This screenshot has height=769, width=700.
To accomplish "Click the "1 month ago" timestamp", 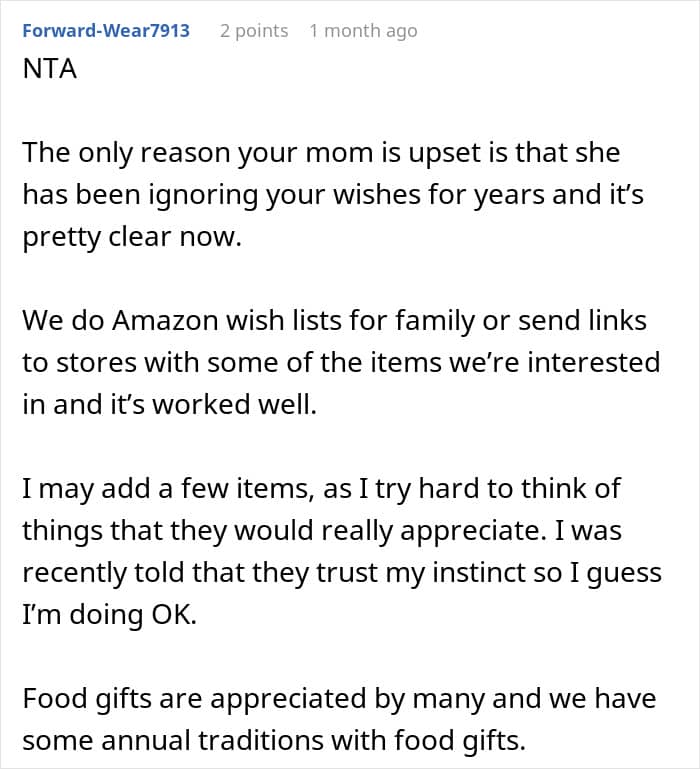I will pos(363,31).
